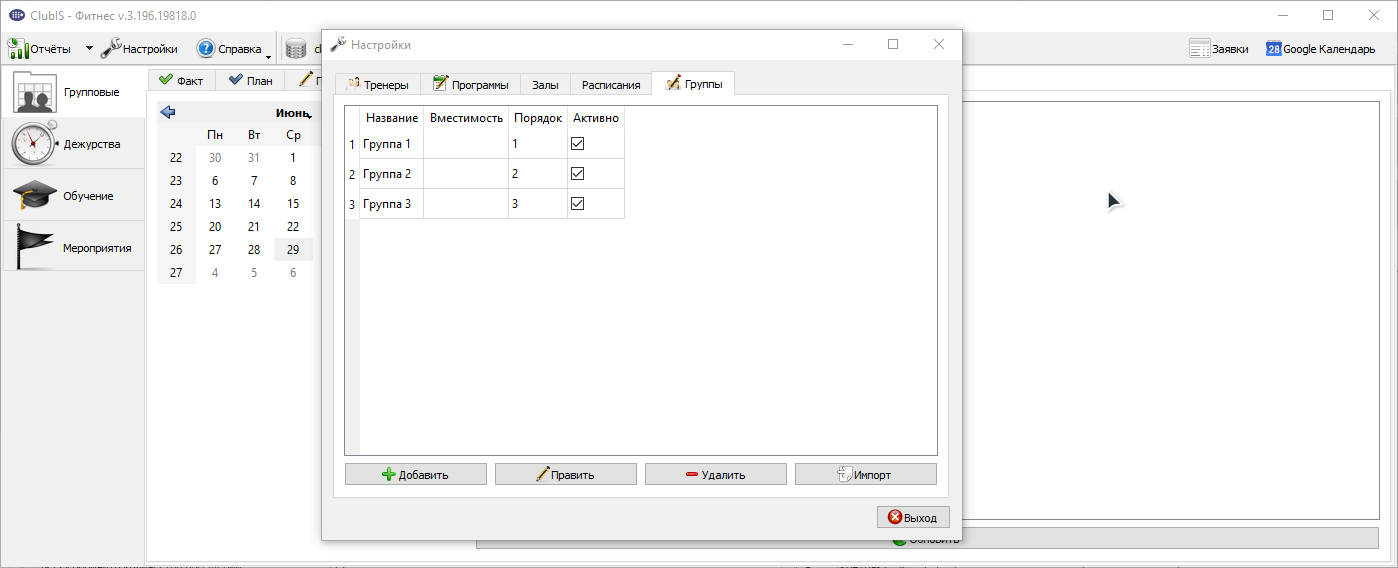This screenshot has height=568, width=1398.
Task: Select the Дежурства clock sidebar icon
Action: click(x=34, y=143)
